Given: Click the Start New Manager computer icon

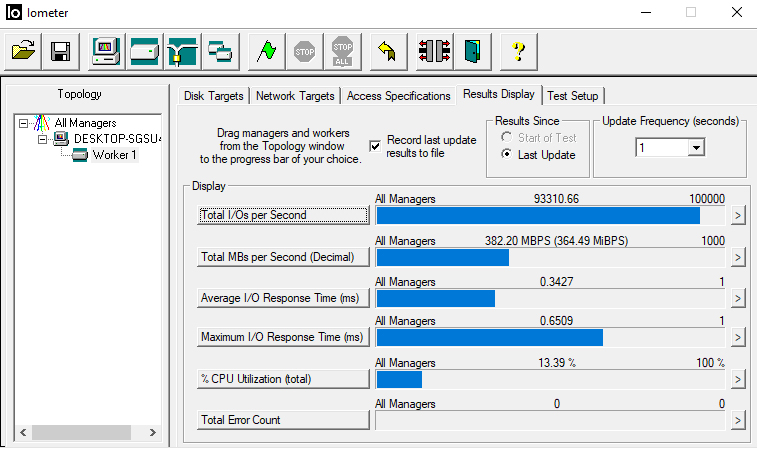Looking at the screenshot, I should point(106,50).
